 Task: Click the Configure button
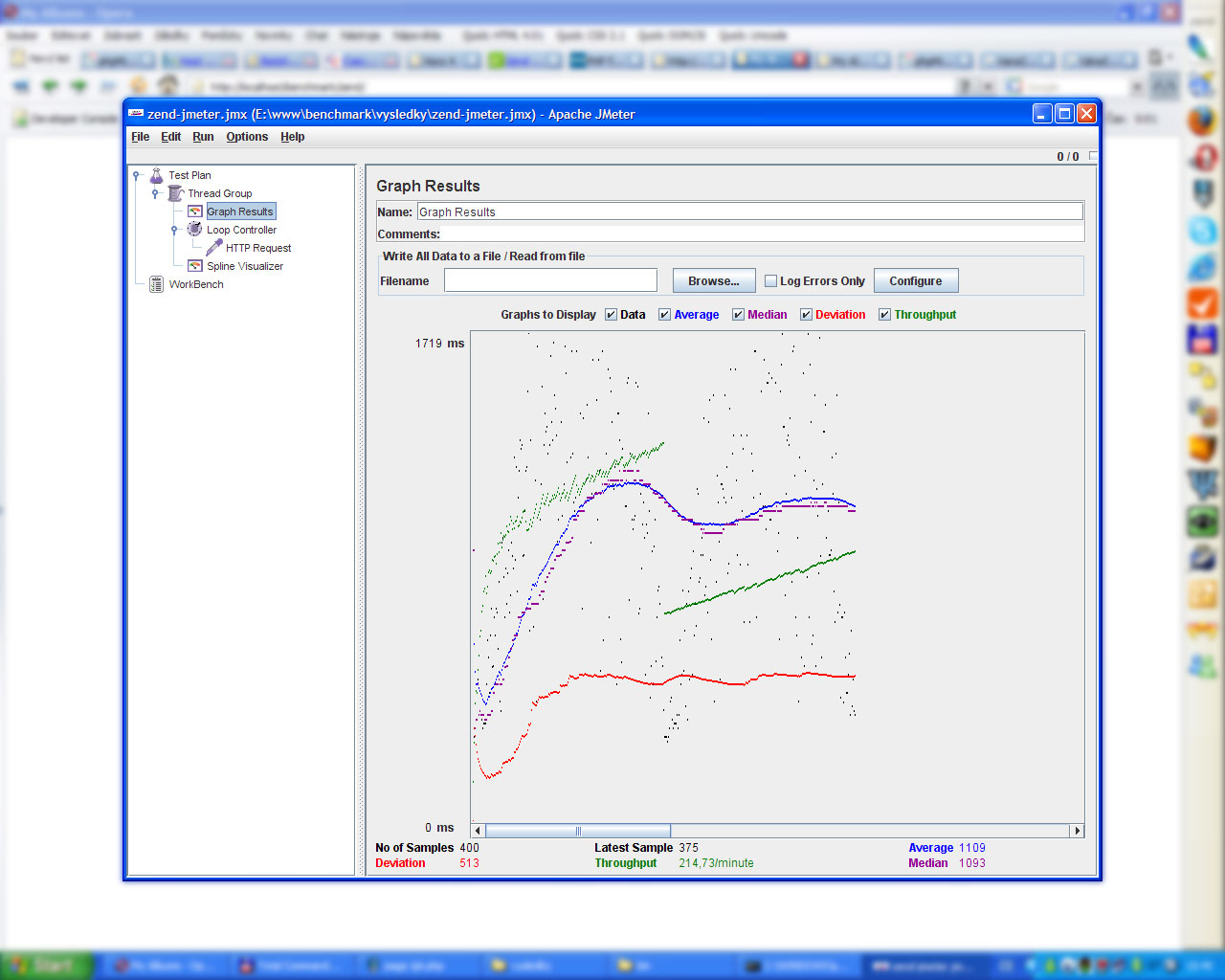(916, 281)
